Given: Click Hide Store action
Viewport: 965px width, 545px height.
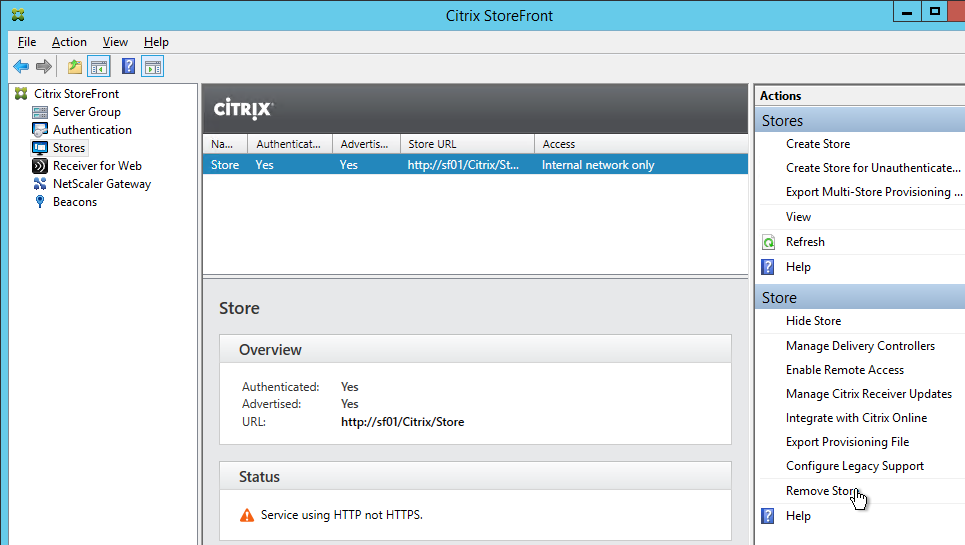Looking at the screenshot, I should click(813, 321).
